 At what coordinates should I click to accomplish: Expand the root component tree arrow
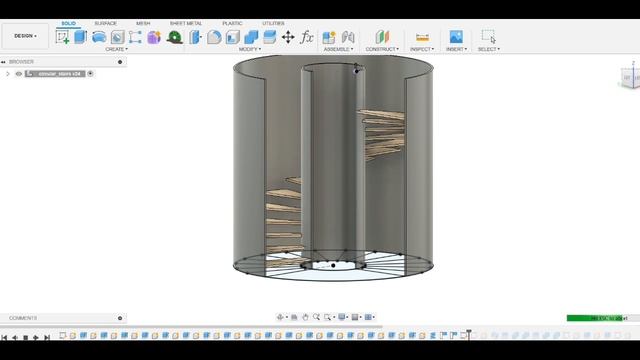[8, 74]
